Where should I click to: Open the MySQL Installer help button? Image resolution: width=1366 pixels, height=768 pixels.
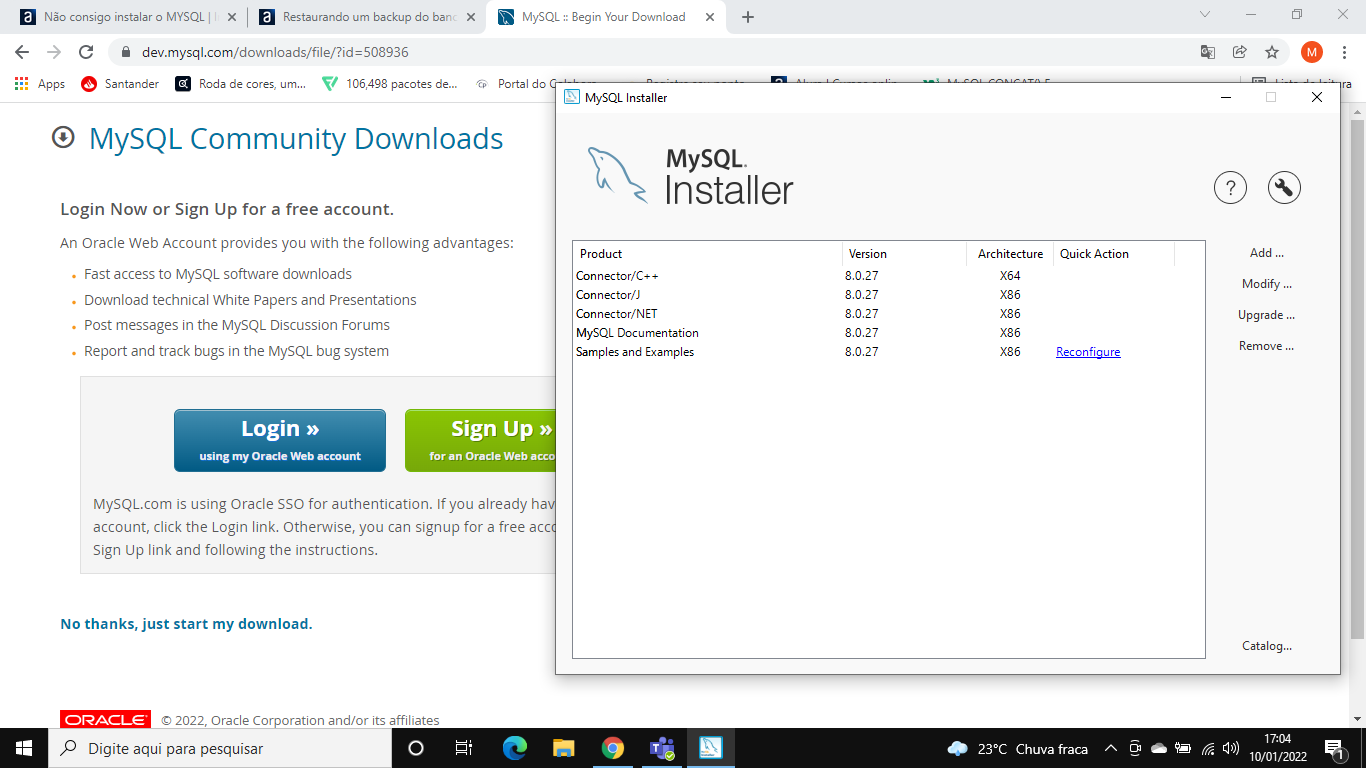(x=1230, y=187)
